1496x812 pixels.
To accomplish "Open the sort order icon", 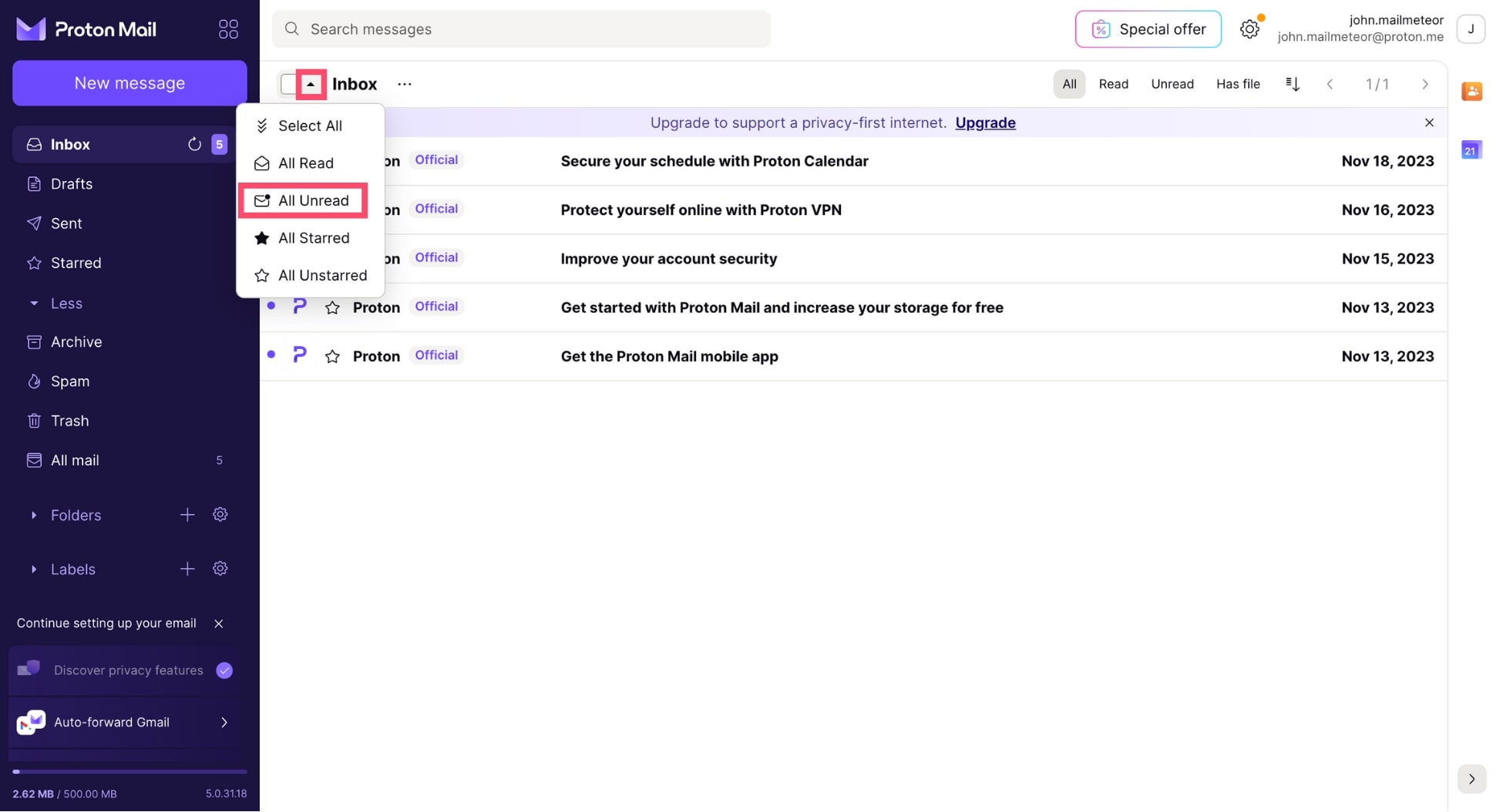I will 1293,84.
